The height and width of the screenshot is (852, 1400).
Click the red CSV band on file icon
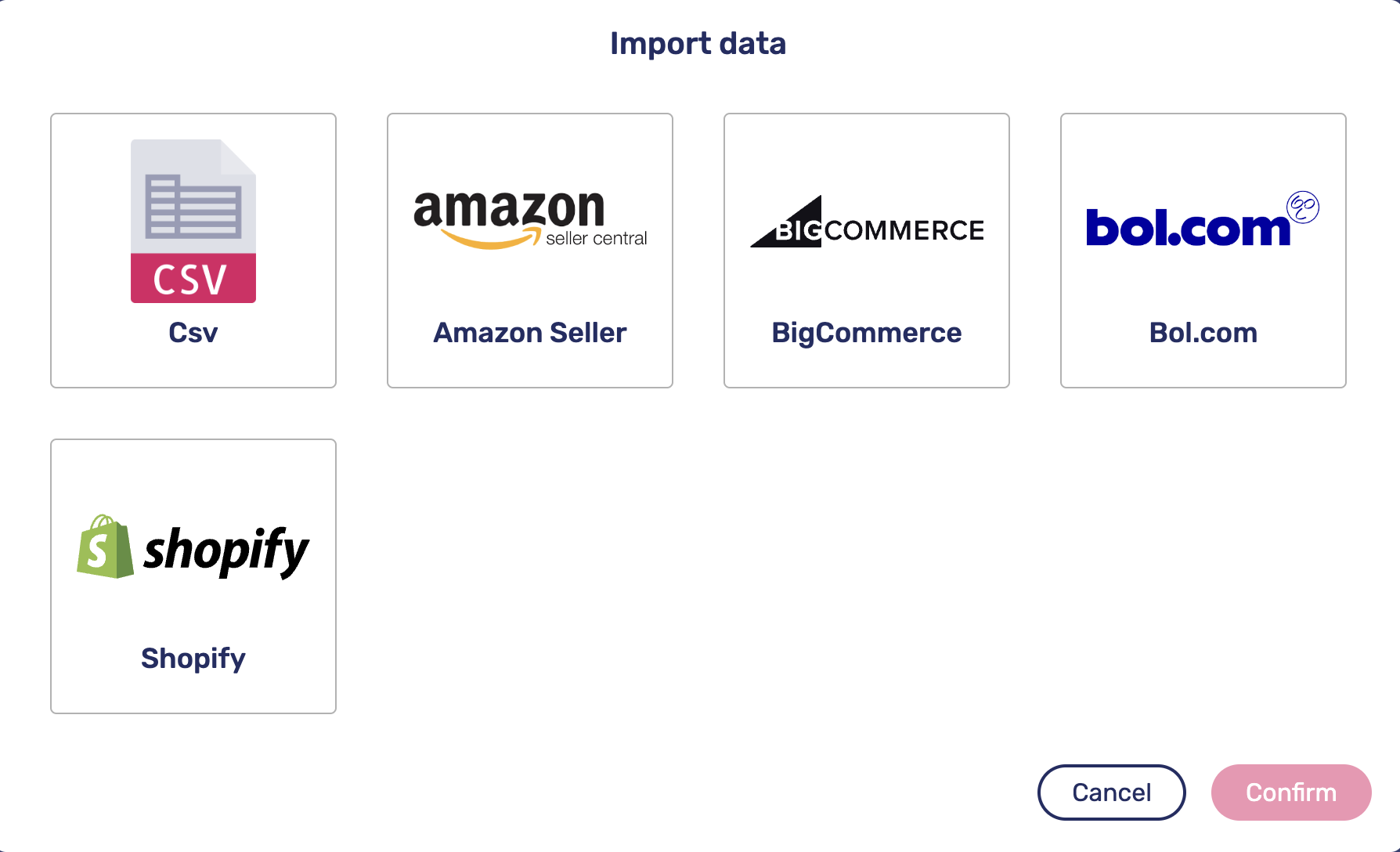193,278
